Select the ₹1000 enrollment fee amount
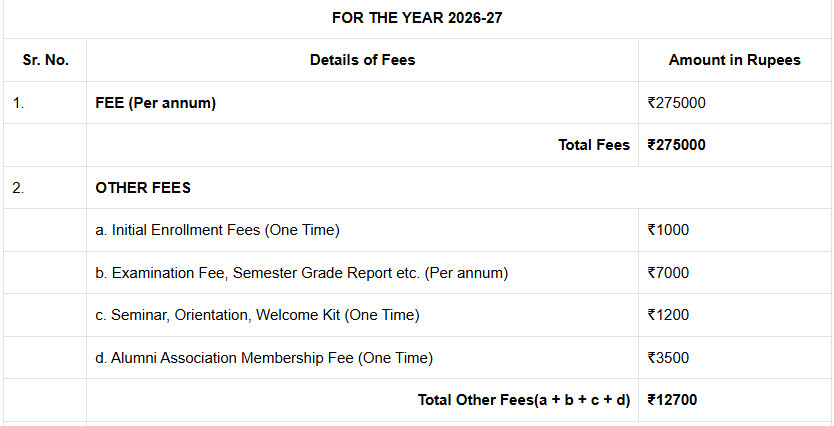The image size is (834, 426). (668, 230)
